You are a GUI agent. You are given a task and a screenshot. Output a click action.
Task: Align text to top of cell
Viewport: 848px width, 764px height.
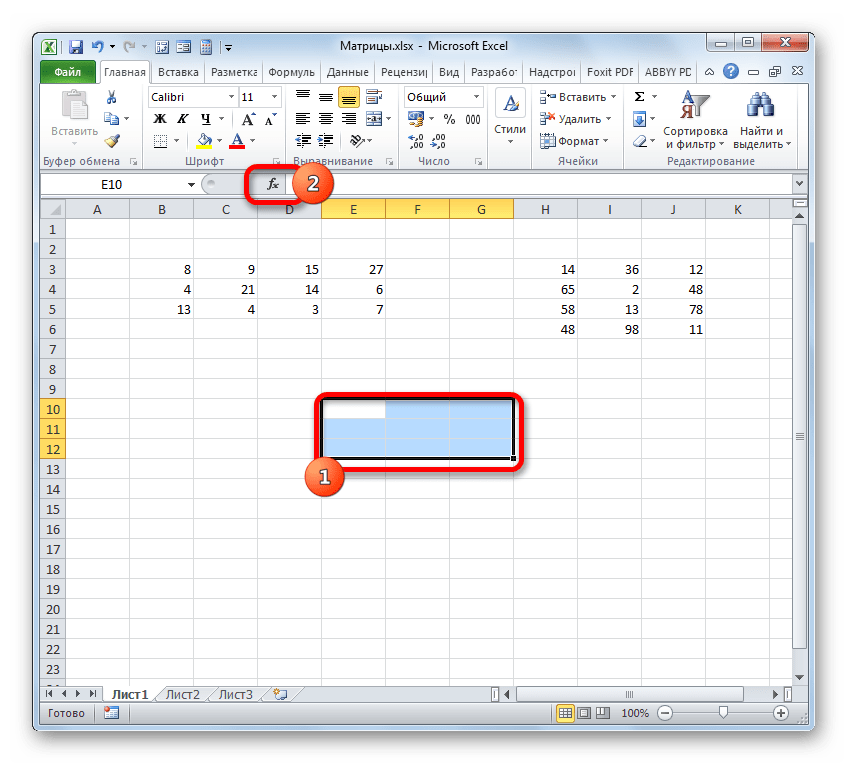[303, 97]
